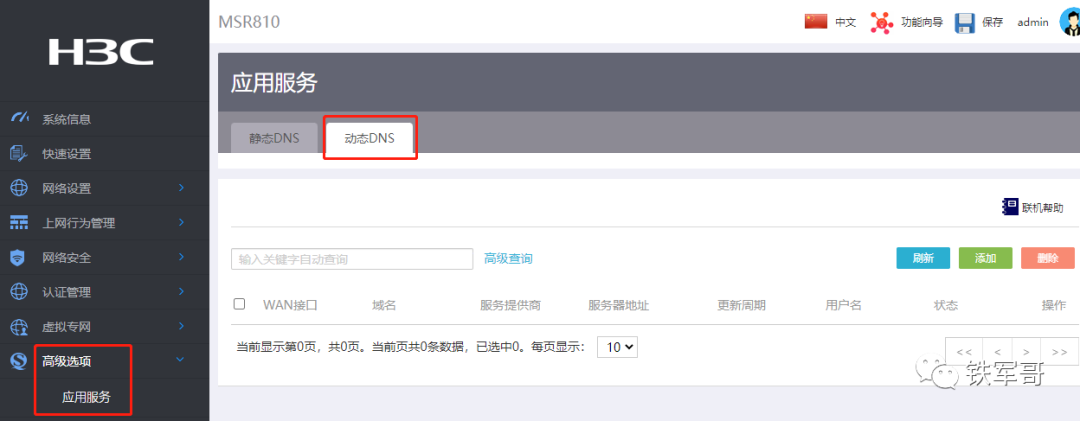Click the 保存 label in header
The width and height of the screenshot is (1080, 421).
tap(993, 23)
